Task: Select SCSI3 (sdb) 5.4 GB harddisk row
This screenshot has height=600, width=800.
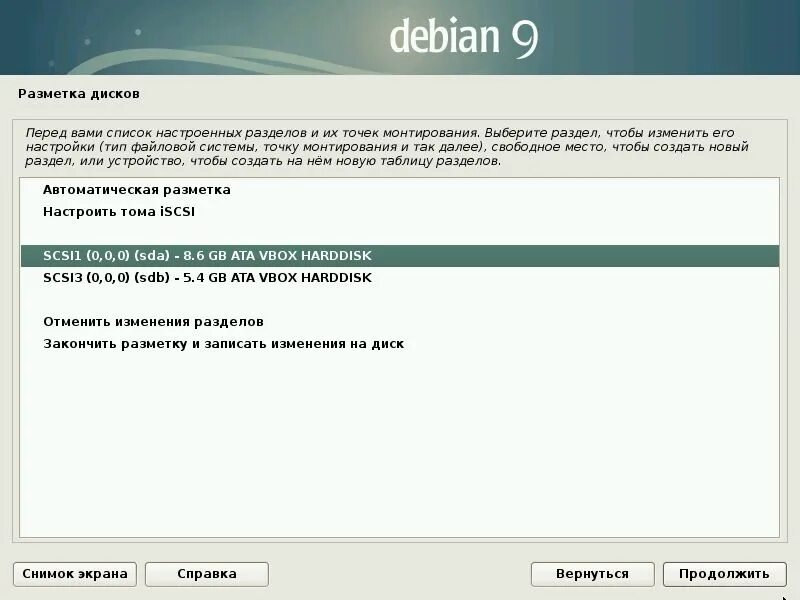Action: coord(399,278)
